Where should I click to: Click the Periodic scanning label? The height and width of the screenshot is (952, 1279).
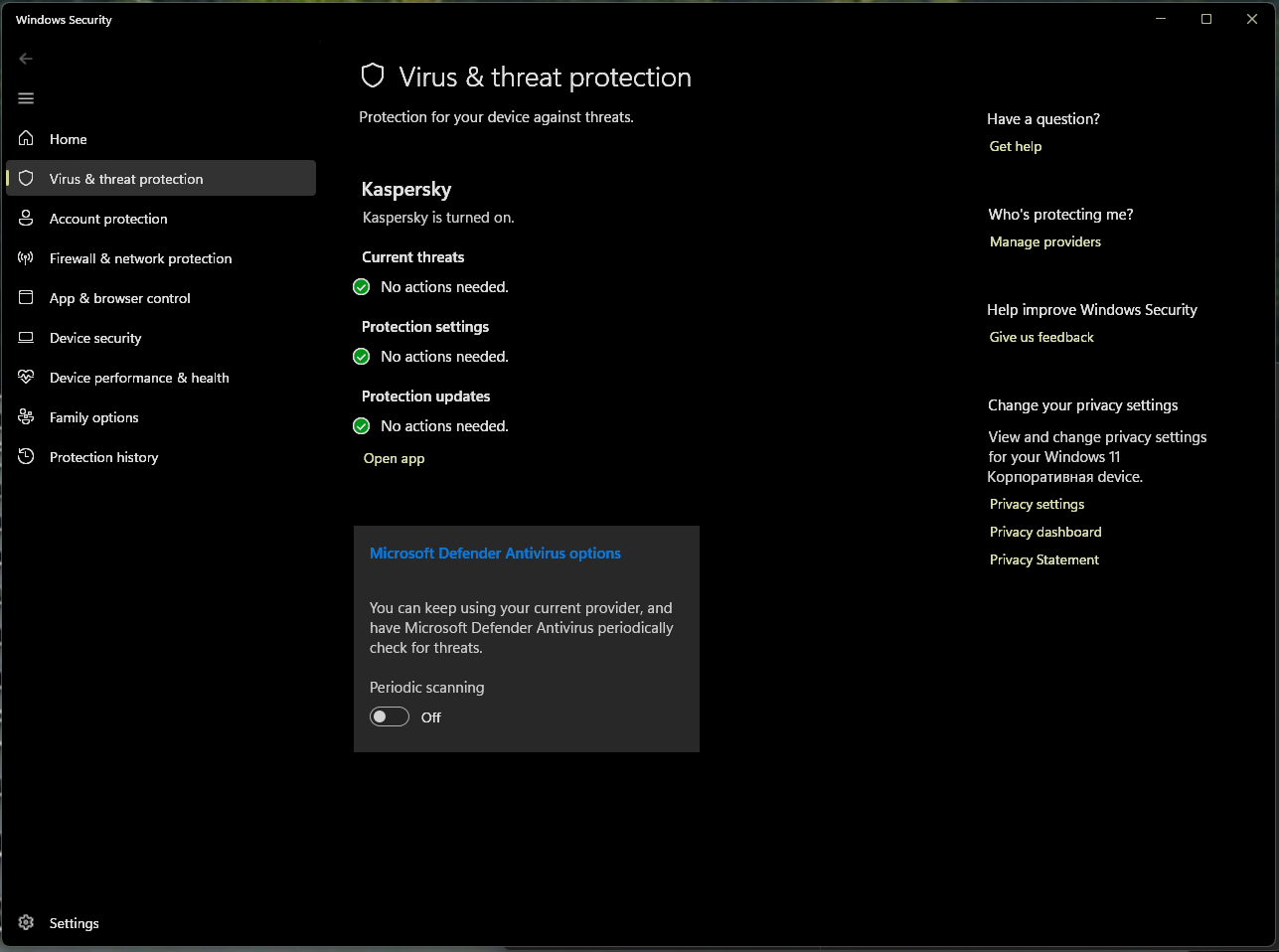click(x=427, y=688)
